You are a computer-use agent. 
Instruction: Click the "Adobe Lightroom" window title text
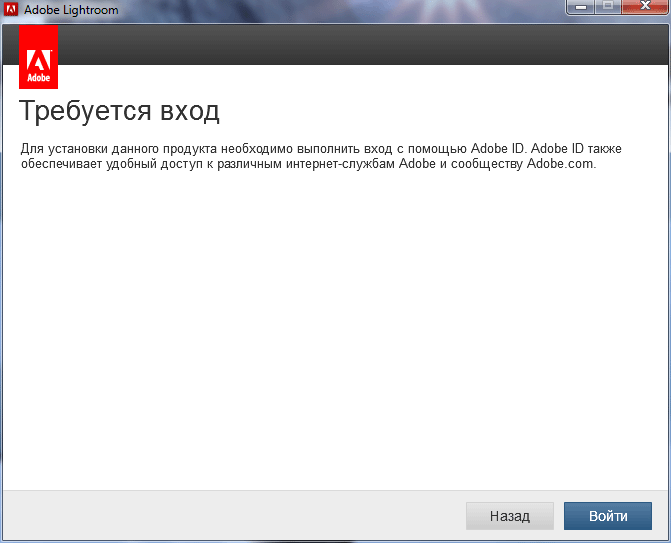[x=65, y=9]
